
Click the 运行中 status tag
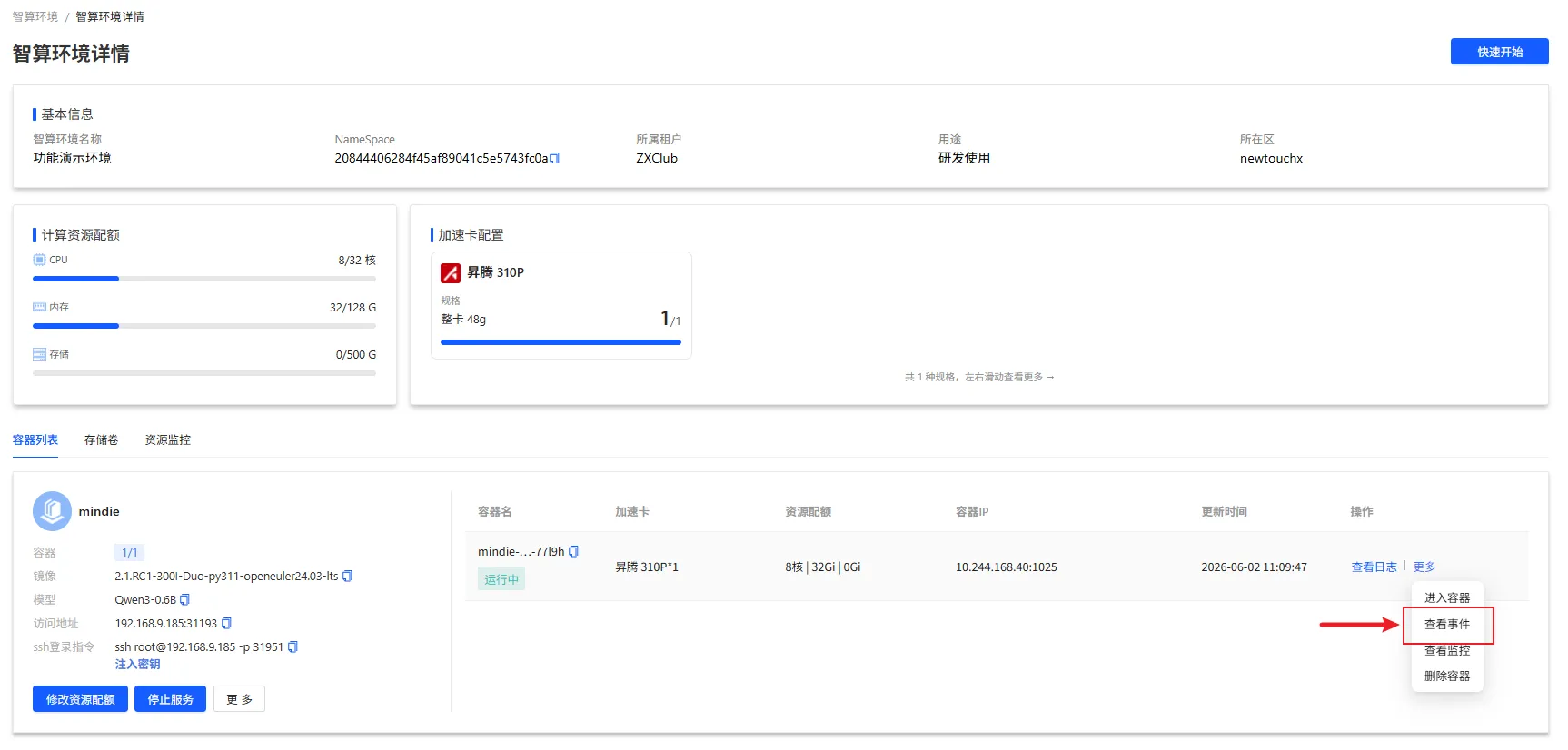[501, 579]
